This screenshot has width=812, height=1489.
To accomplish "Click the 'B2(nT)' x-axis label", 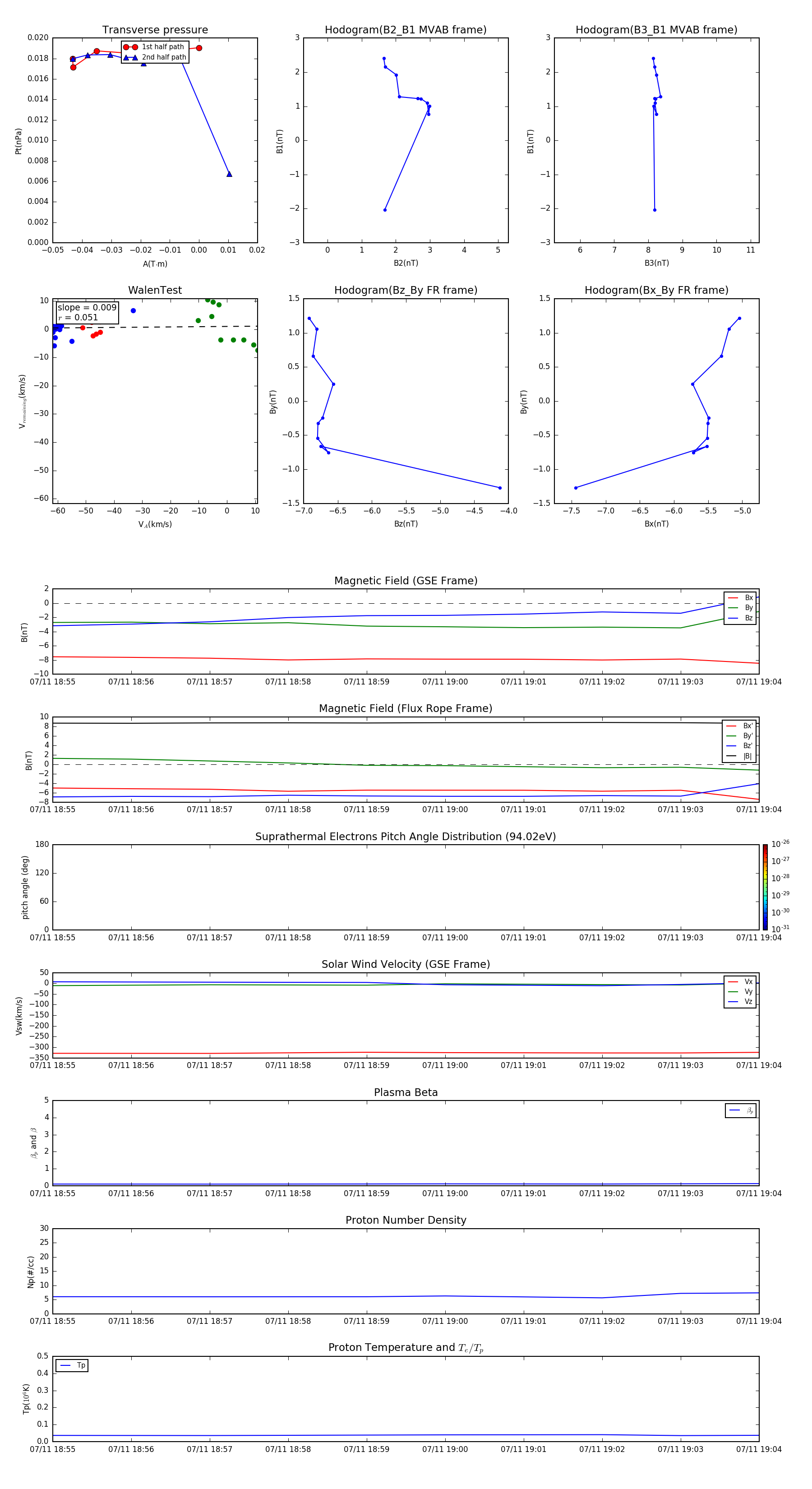I will point(406,263).
